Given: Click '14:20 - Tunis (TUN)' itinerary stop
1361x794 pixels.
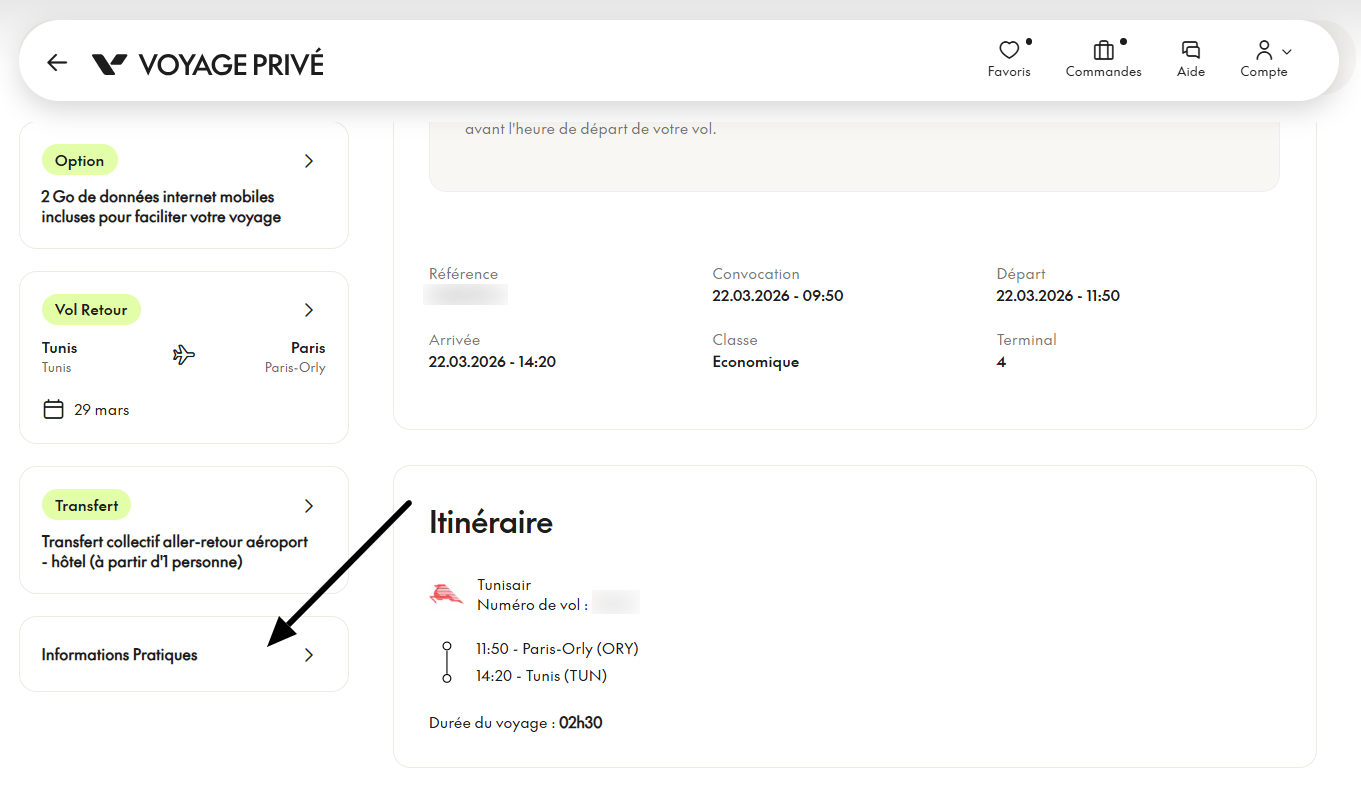Looking at the screenshot, I should [541, 676].
